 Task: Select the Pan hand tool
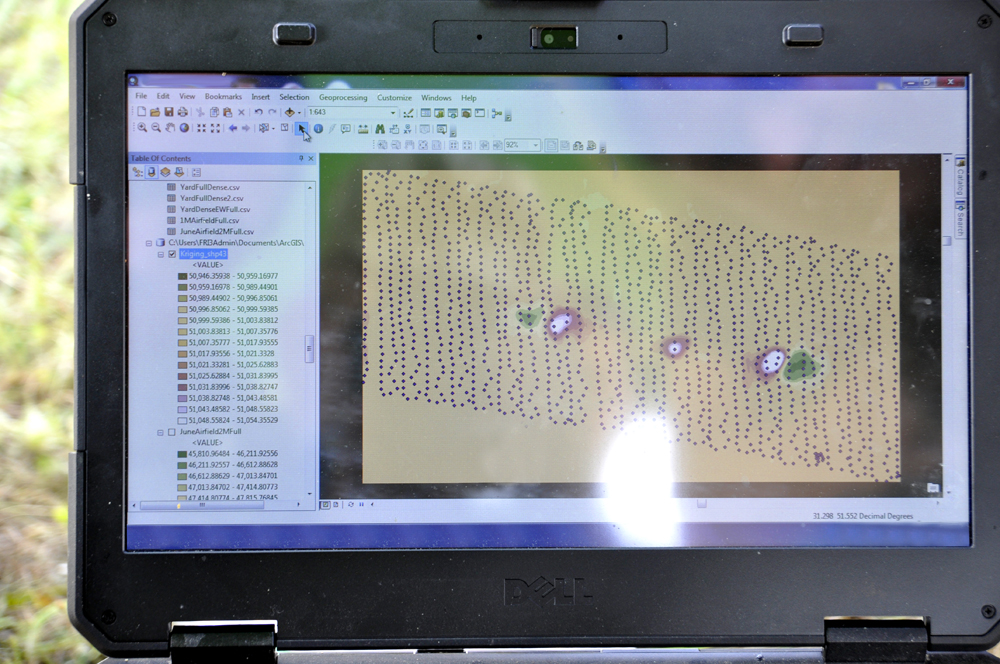170,128
